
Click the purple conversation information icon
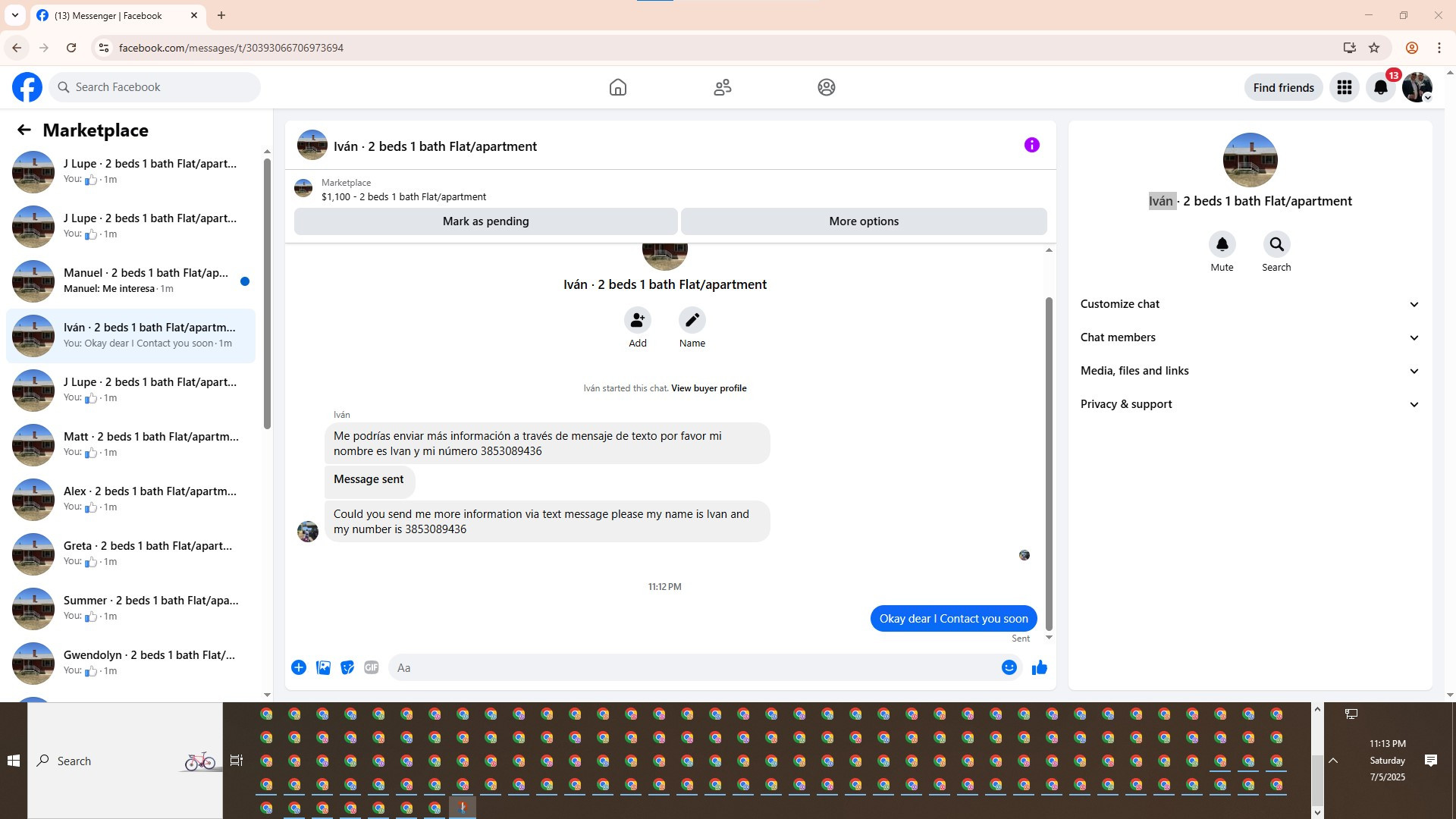(x=1031, y=145)
